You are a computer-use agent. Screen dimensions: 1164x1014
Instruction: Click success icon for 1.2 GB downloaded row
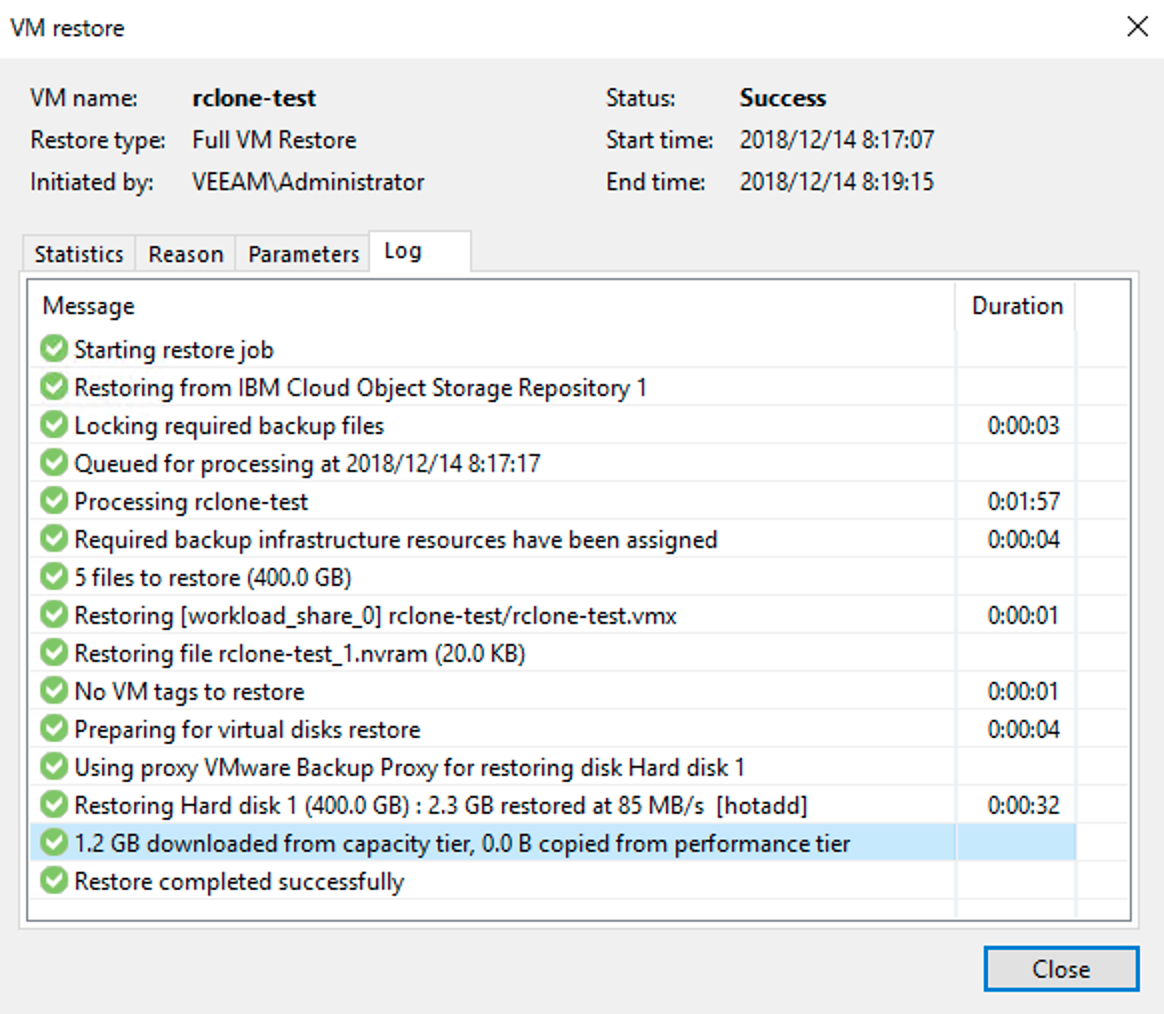[x=53, y=843]
